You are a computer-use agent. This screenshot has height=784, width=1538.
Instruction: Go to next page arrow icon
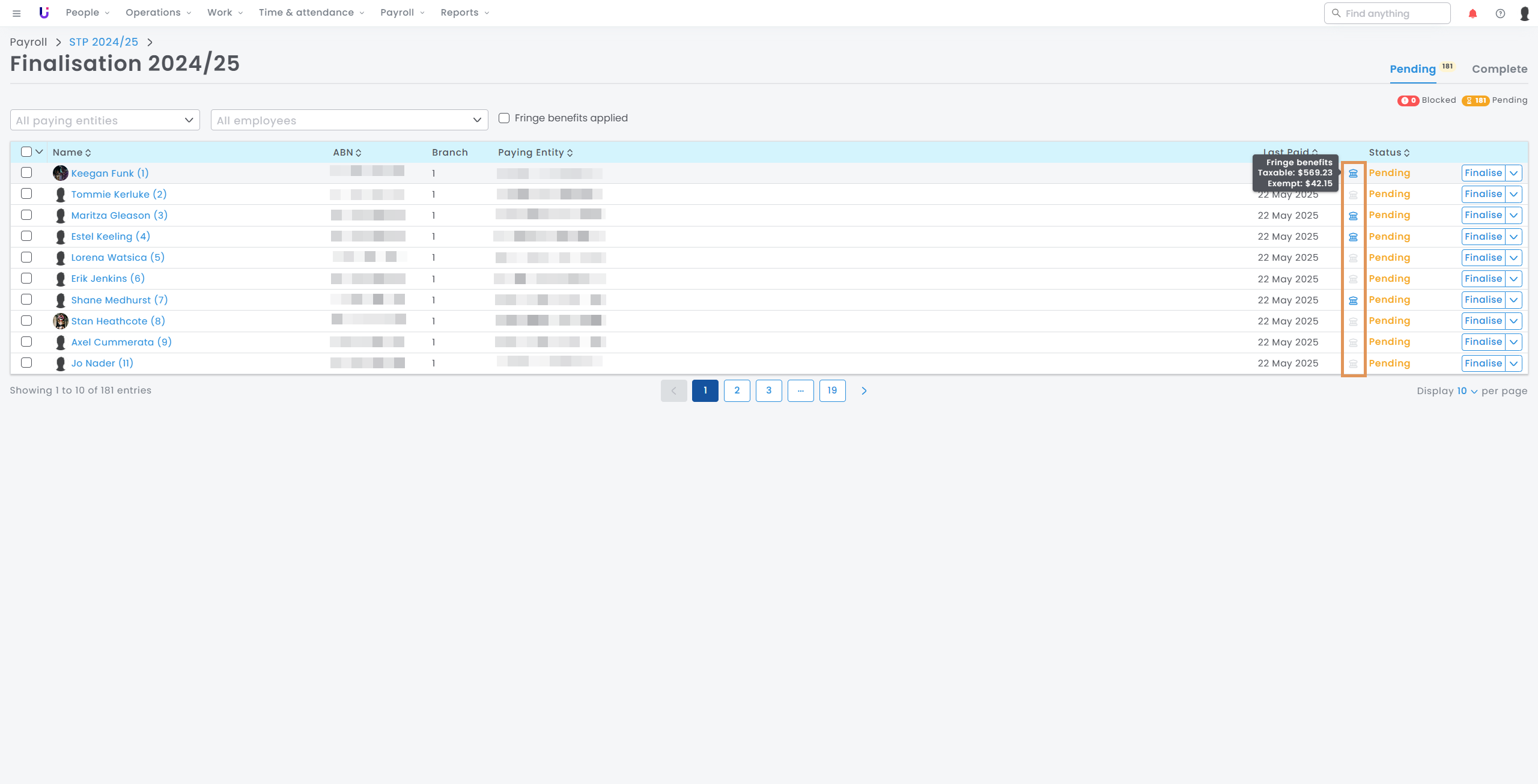point(864,391)
